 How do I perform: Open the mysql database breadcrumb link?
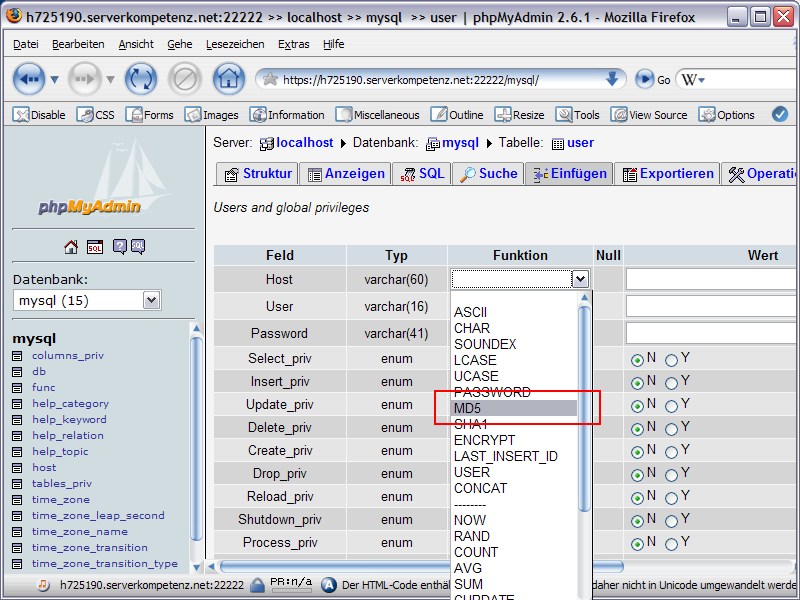[x=460, y=143]
